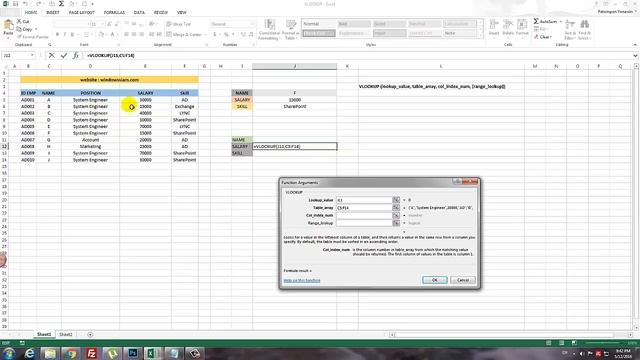Open the FORMULAS tab

(114, 13)
